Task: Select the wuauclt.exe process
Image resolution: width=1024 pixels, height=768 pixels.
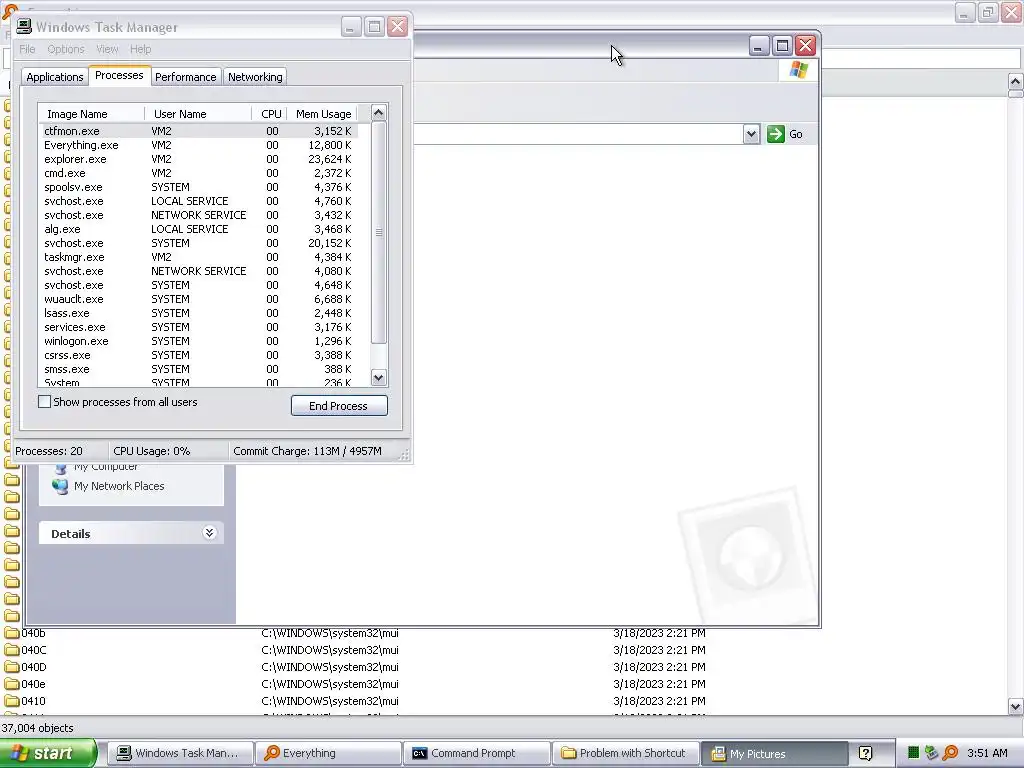Action: coord(199,299)
